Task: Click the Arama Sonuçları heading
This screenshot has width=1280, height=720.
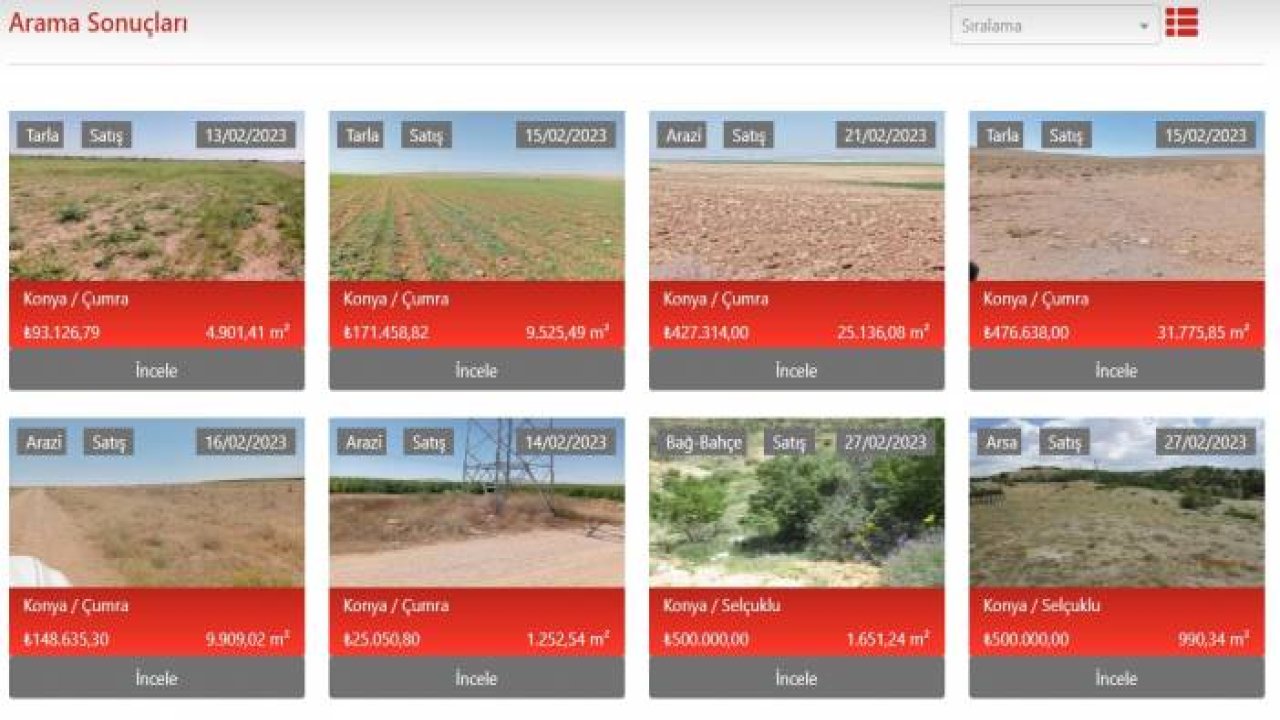Action: coord(98,23)
